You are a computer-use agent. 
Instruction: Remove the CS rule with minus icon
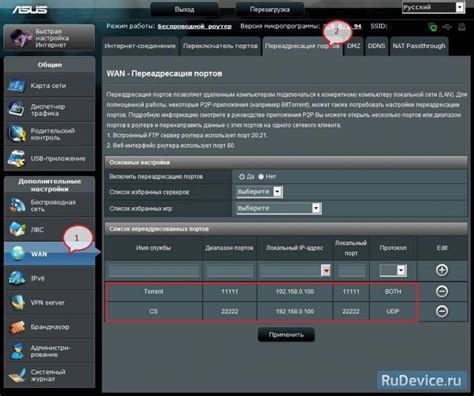[442, 311]
